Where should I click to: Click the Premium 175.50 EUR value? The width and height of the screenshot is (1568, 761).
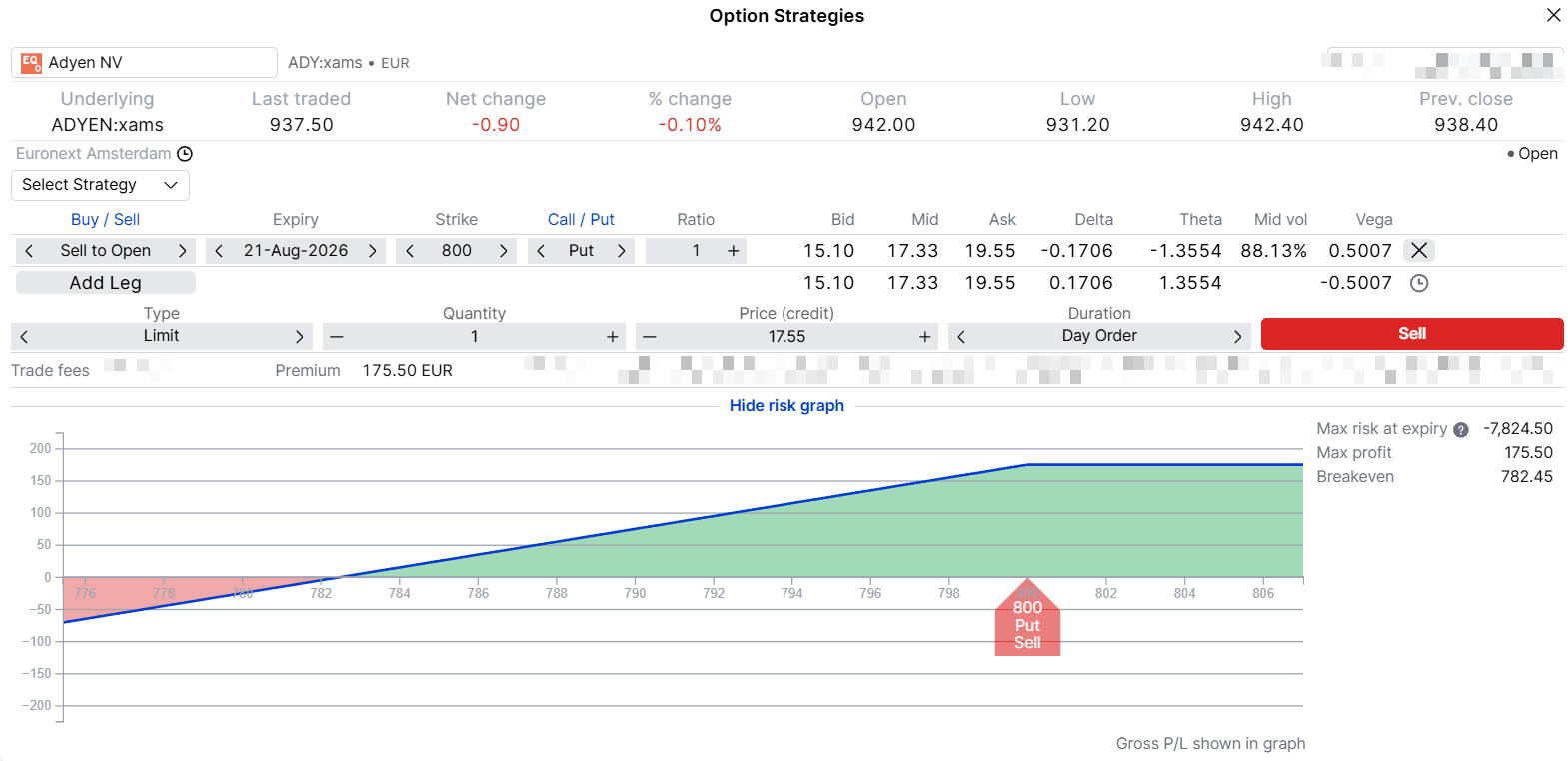pyautogui.click(x=408, y=371)
